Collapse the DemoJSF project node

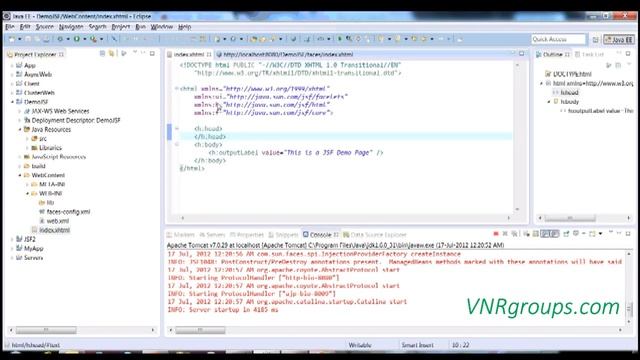pyautogui.click(x=12, y=102)
